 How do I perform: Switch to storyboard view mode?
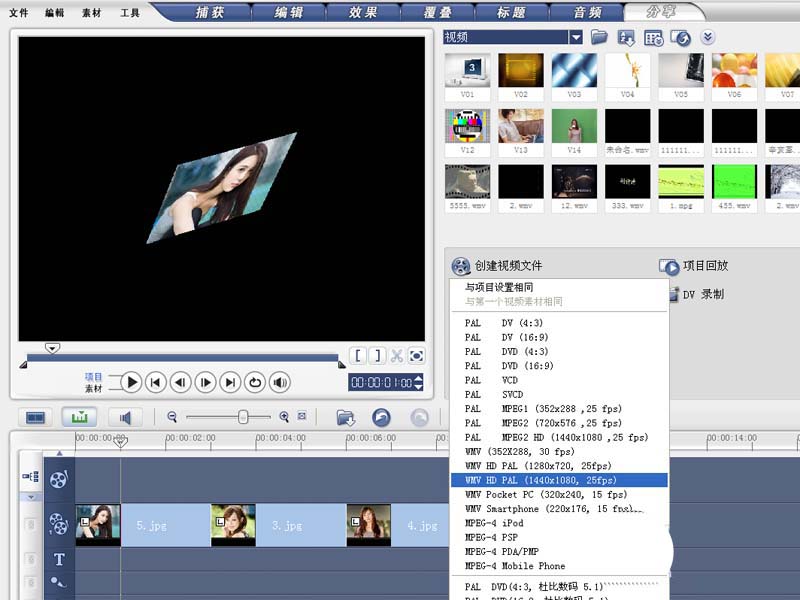(x=35, y=417)
